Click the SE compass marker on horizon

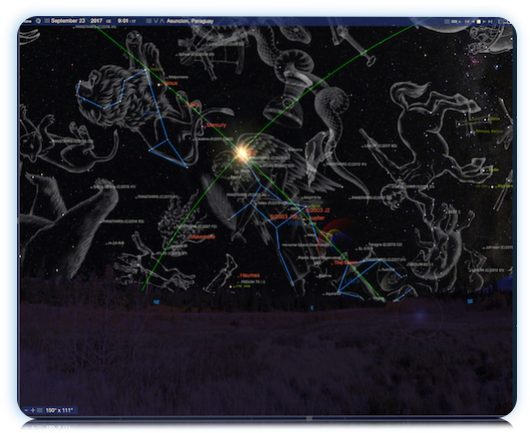point(470,301)
